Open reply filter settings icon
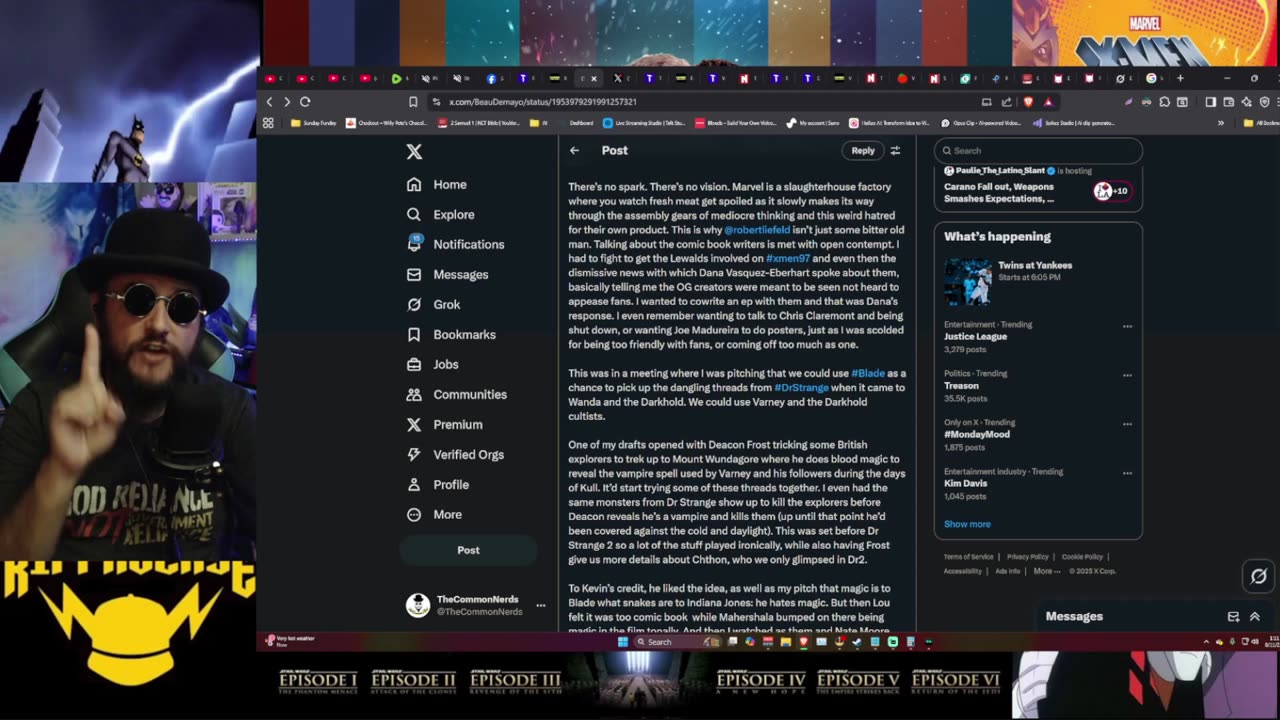The width and height of the screenshot is (1280, 720). tap(895, 150)
